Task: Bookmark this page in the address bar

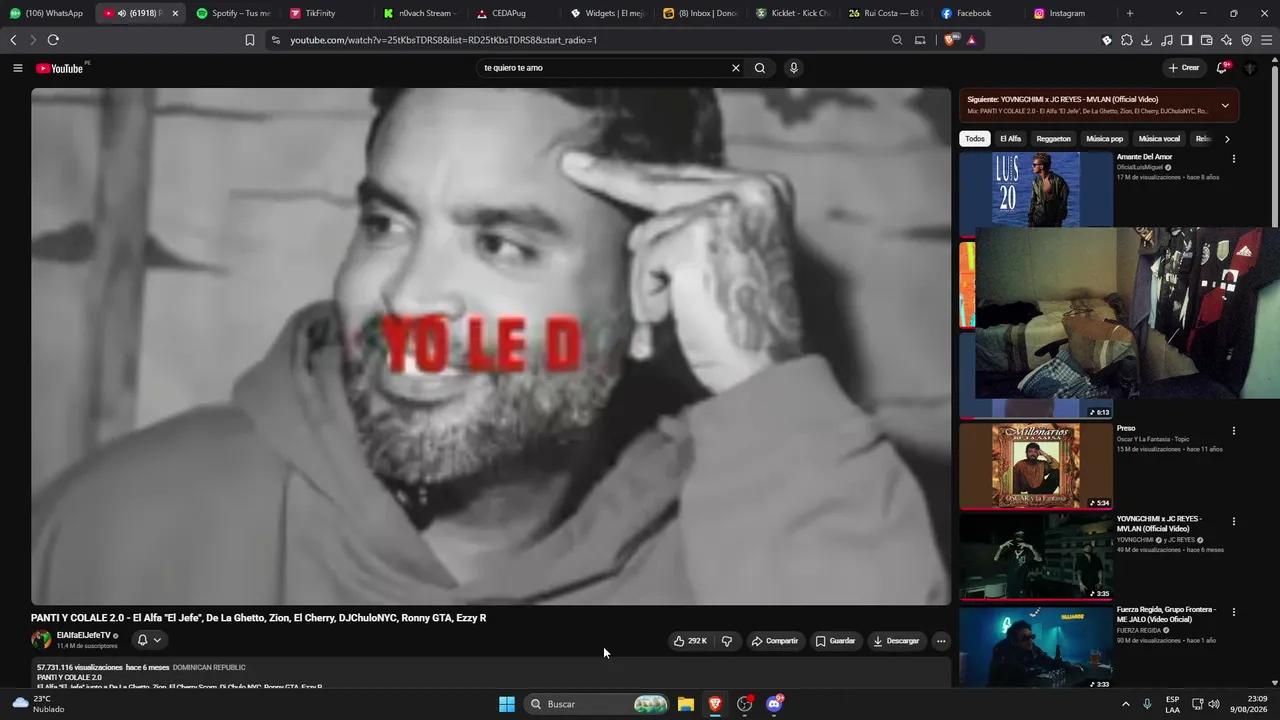Action: (250, 40)
